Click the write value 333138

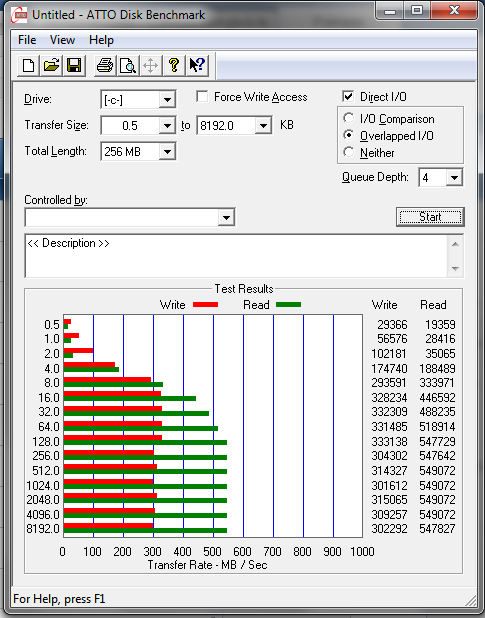coord(389,442)
